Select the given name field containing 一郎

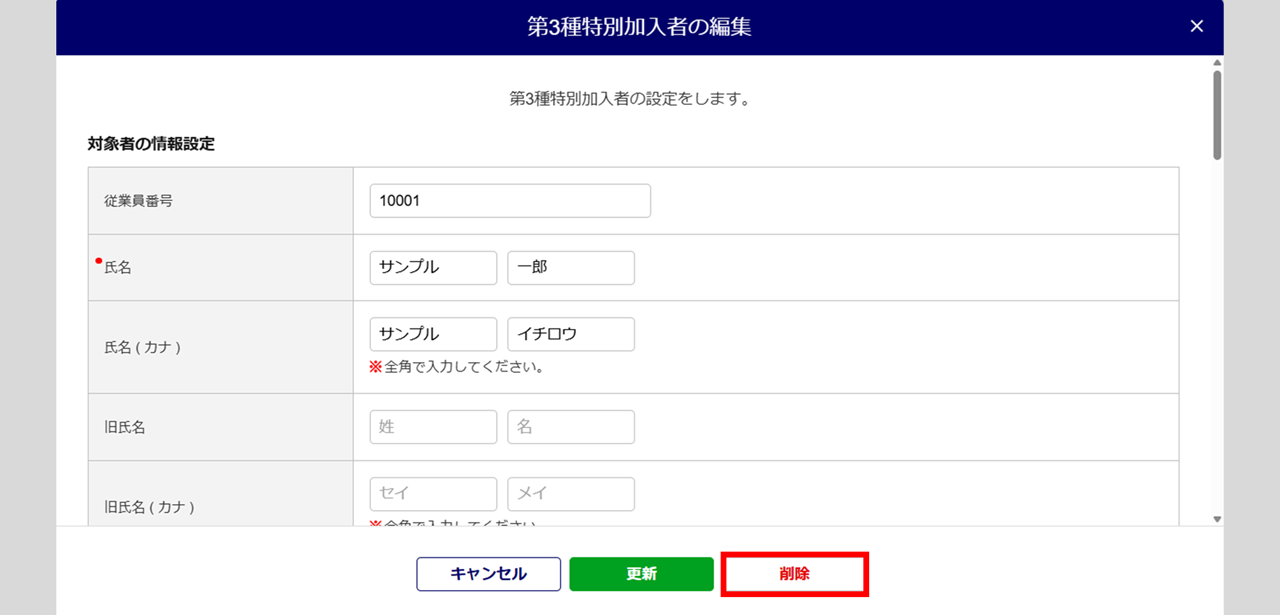[x=571, y=268]
